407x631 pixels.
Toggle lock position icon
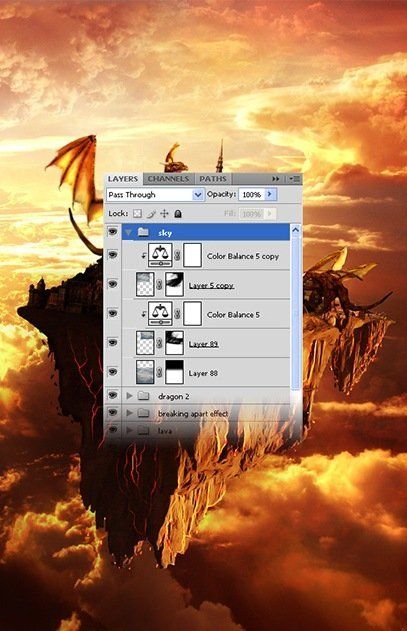[164, 214]
